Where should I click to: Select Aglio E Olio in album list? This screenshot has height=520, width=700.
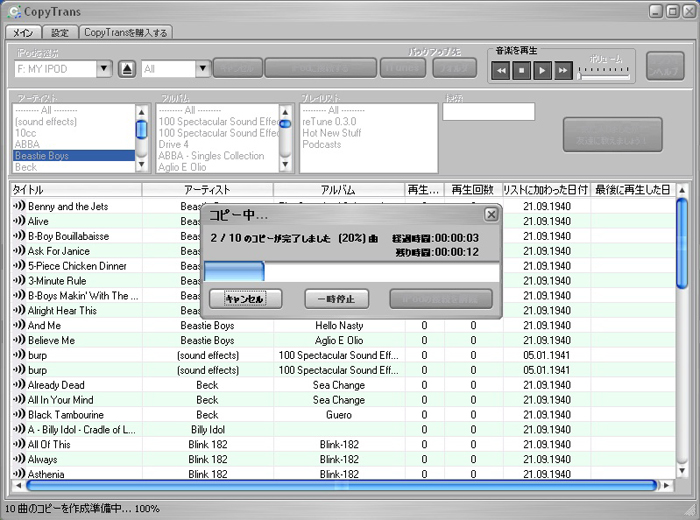(x=218, y=167)
